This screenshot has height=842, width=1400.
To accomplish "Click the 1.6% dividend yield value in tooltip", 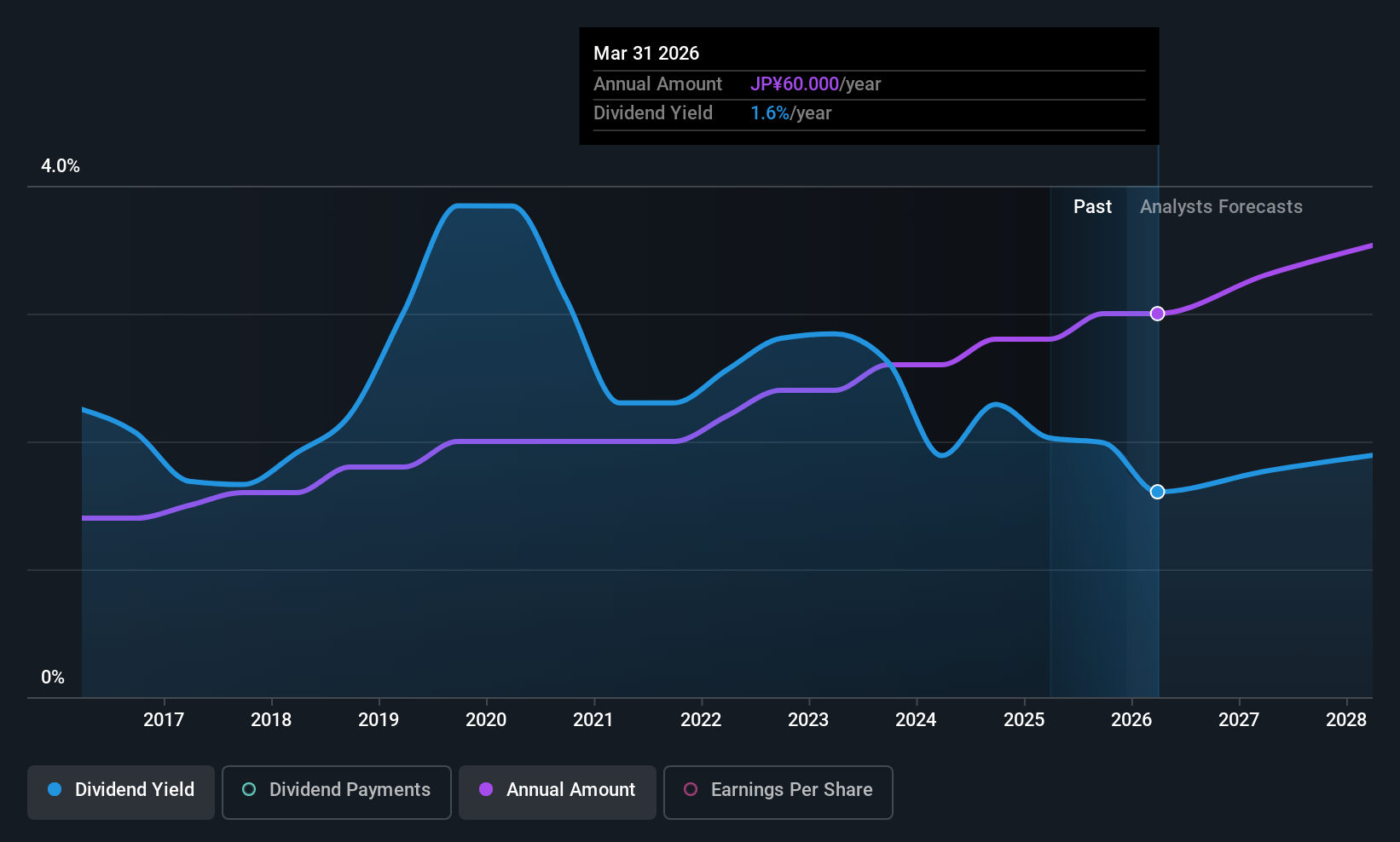I will pyautogui.click(x=770, y=113).
